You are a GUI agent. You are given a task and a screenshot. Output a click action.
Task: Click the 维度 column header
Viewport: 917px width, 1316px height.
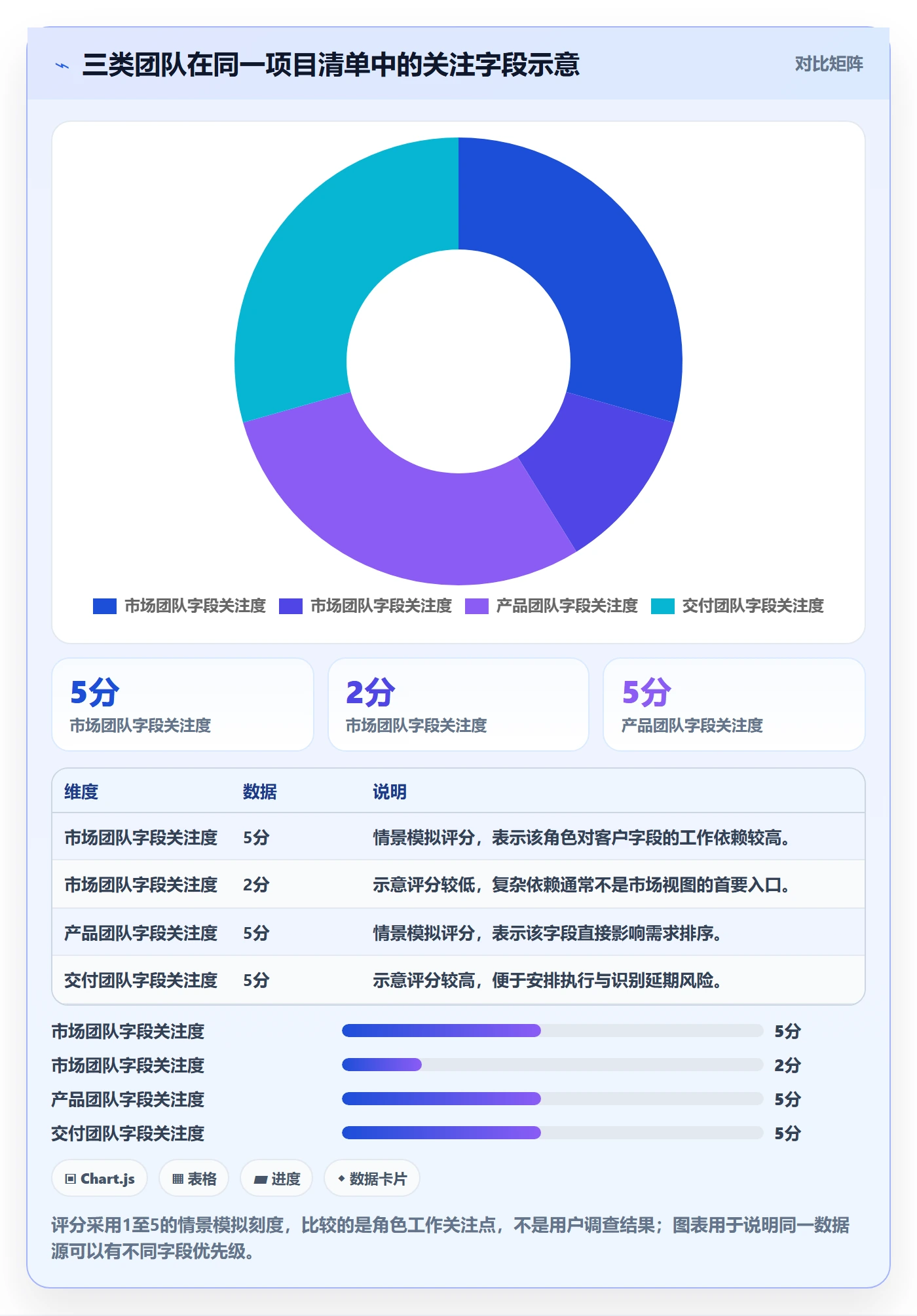(x=81, y=792)
